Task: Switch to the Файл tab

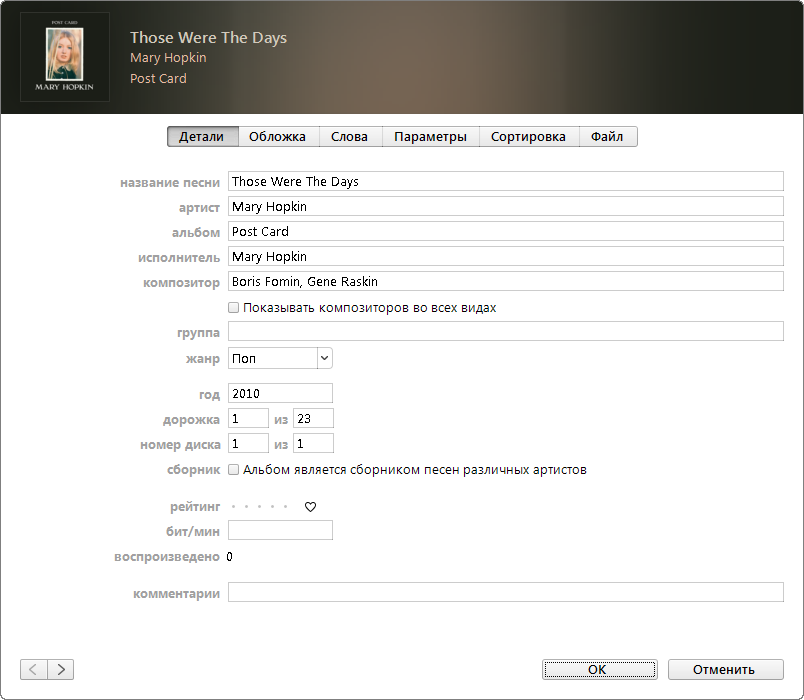Action: (x=607, y=137)
